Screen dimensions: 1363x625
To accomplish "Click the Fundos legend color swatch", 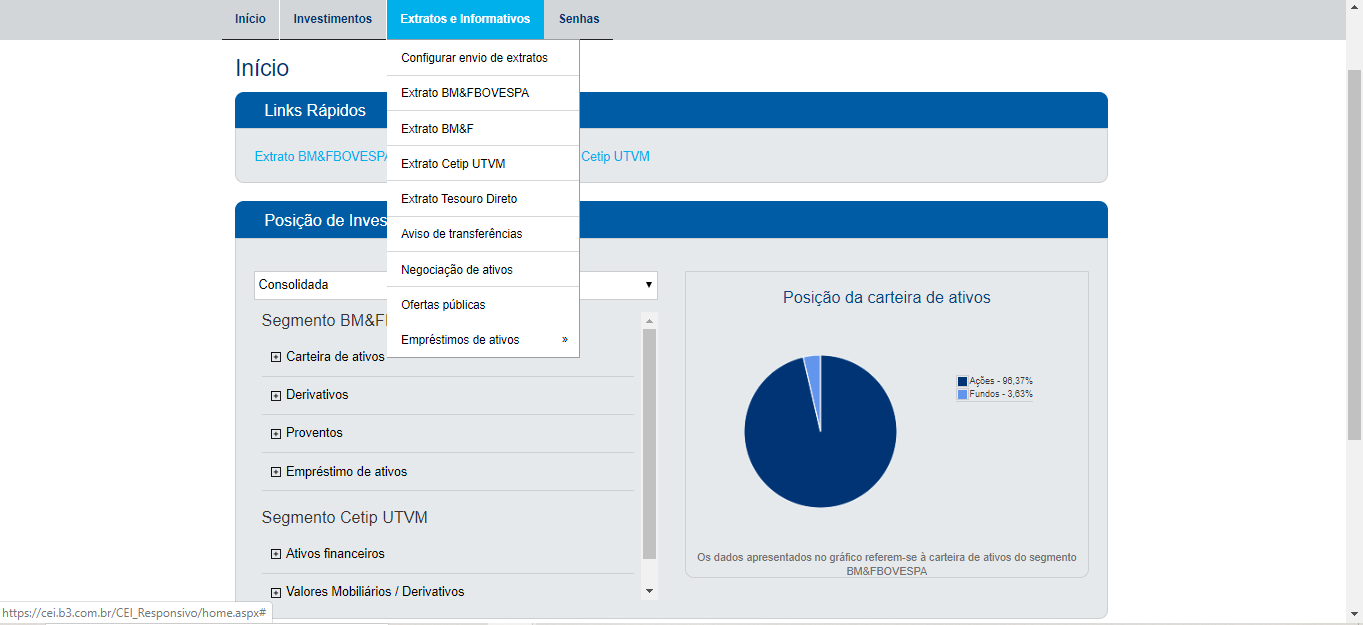I will coord(962,394).
